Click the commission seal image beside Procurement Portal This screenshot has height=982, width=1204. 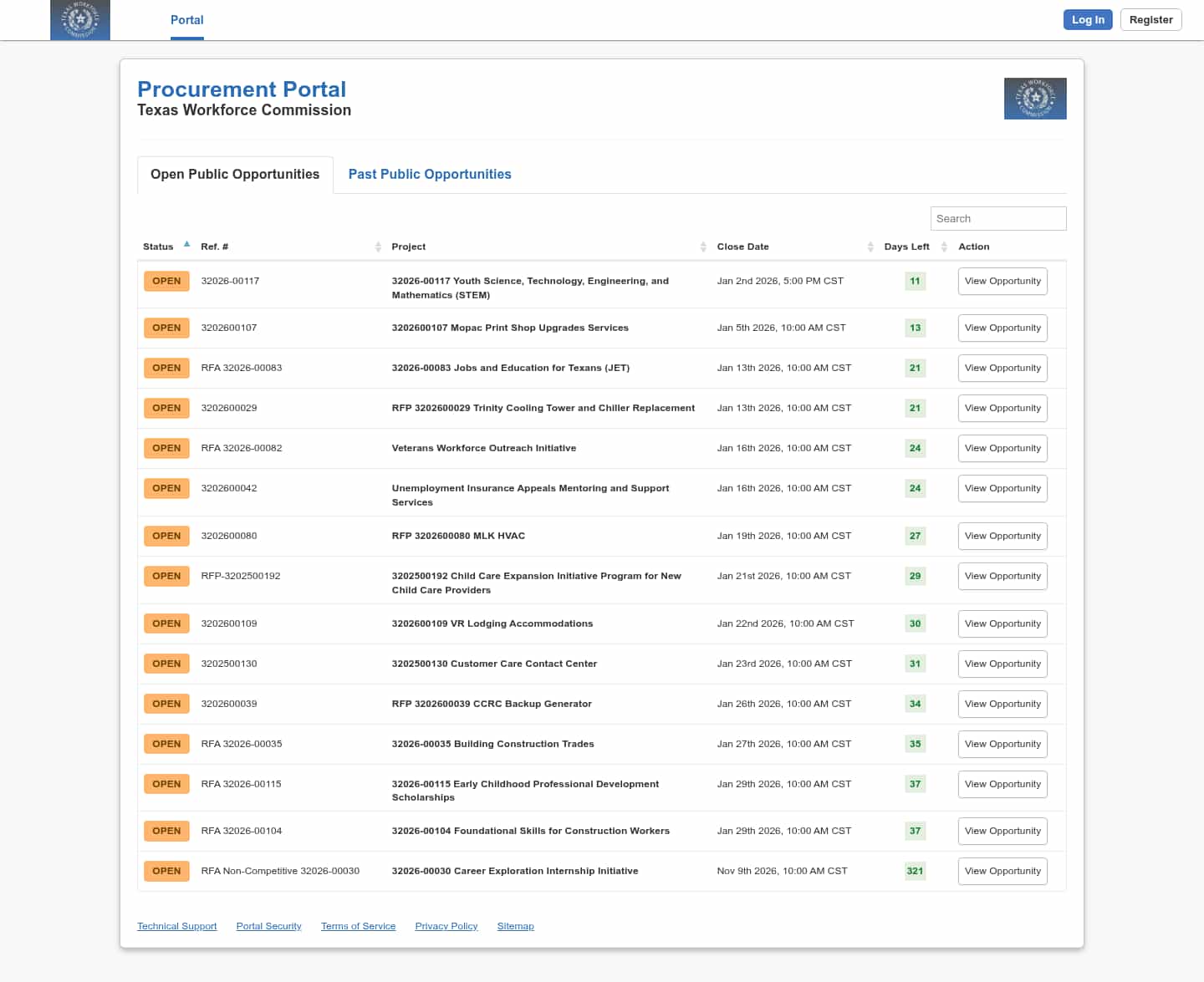[x=1034, y=99]
